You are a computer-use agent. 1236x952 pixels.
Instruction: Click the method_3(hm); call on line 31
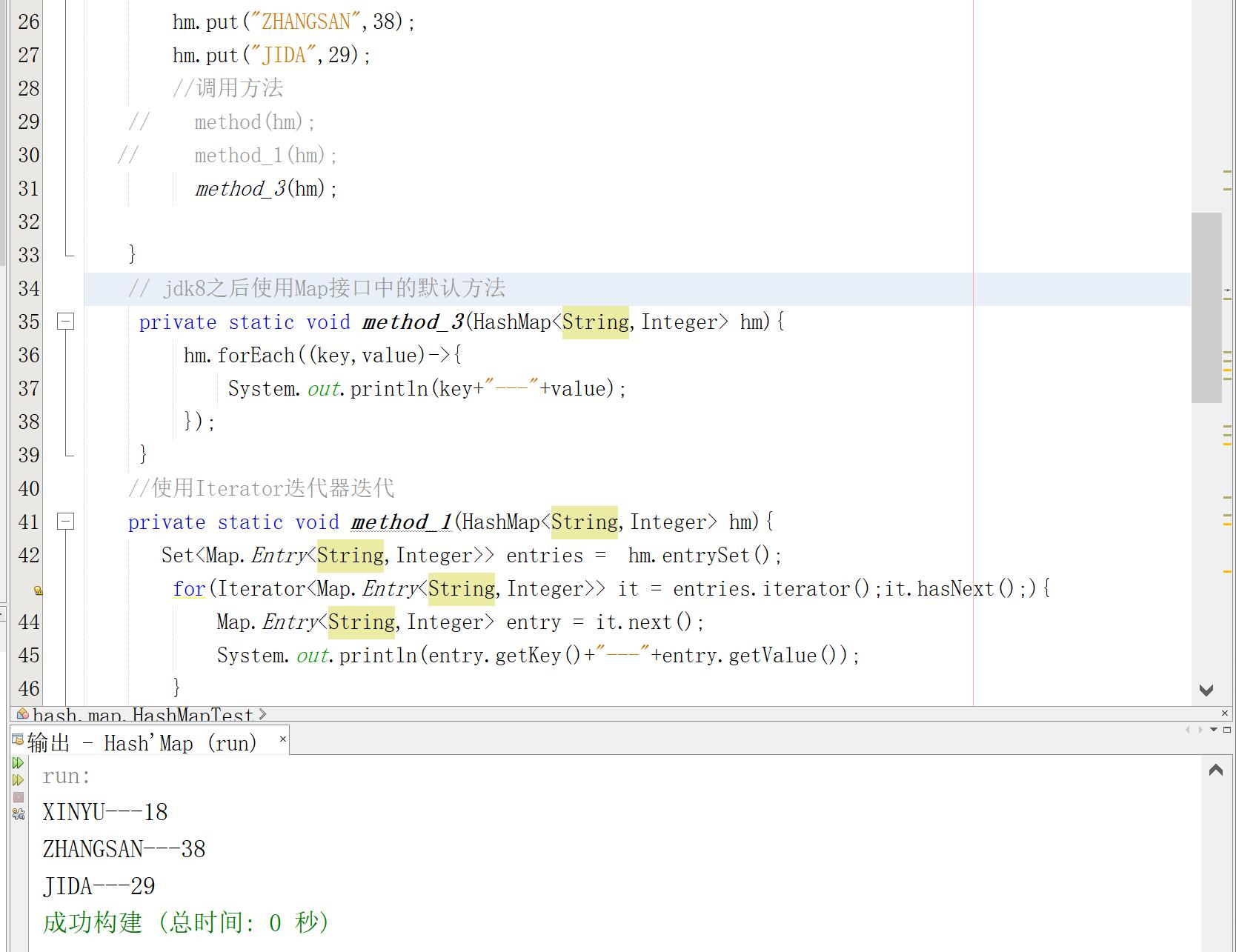tap(267, 189)
